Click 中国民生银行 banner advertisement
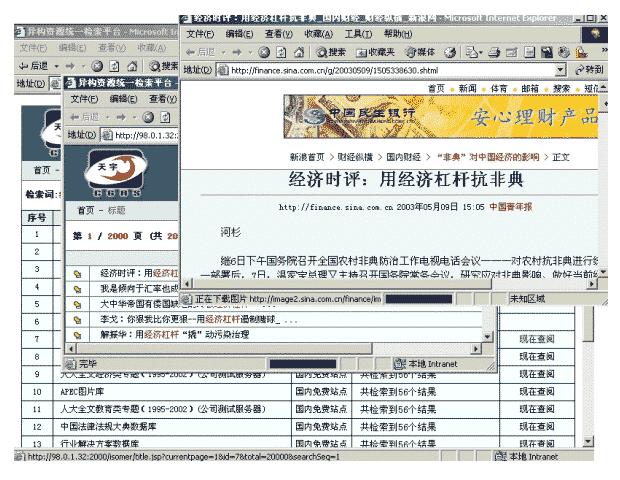The image size is (620, 480). [440, 117]
